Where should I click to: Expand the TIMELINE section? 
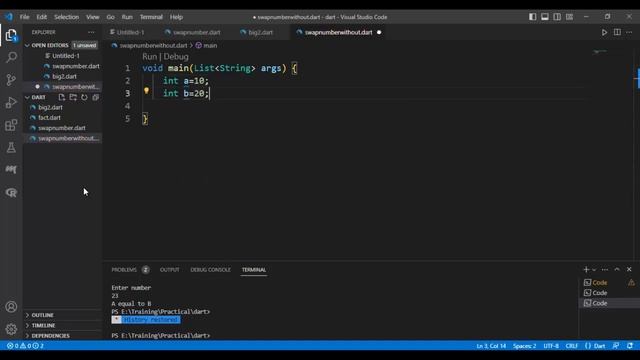click(43, 325)
